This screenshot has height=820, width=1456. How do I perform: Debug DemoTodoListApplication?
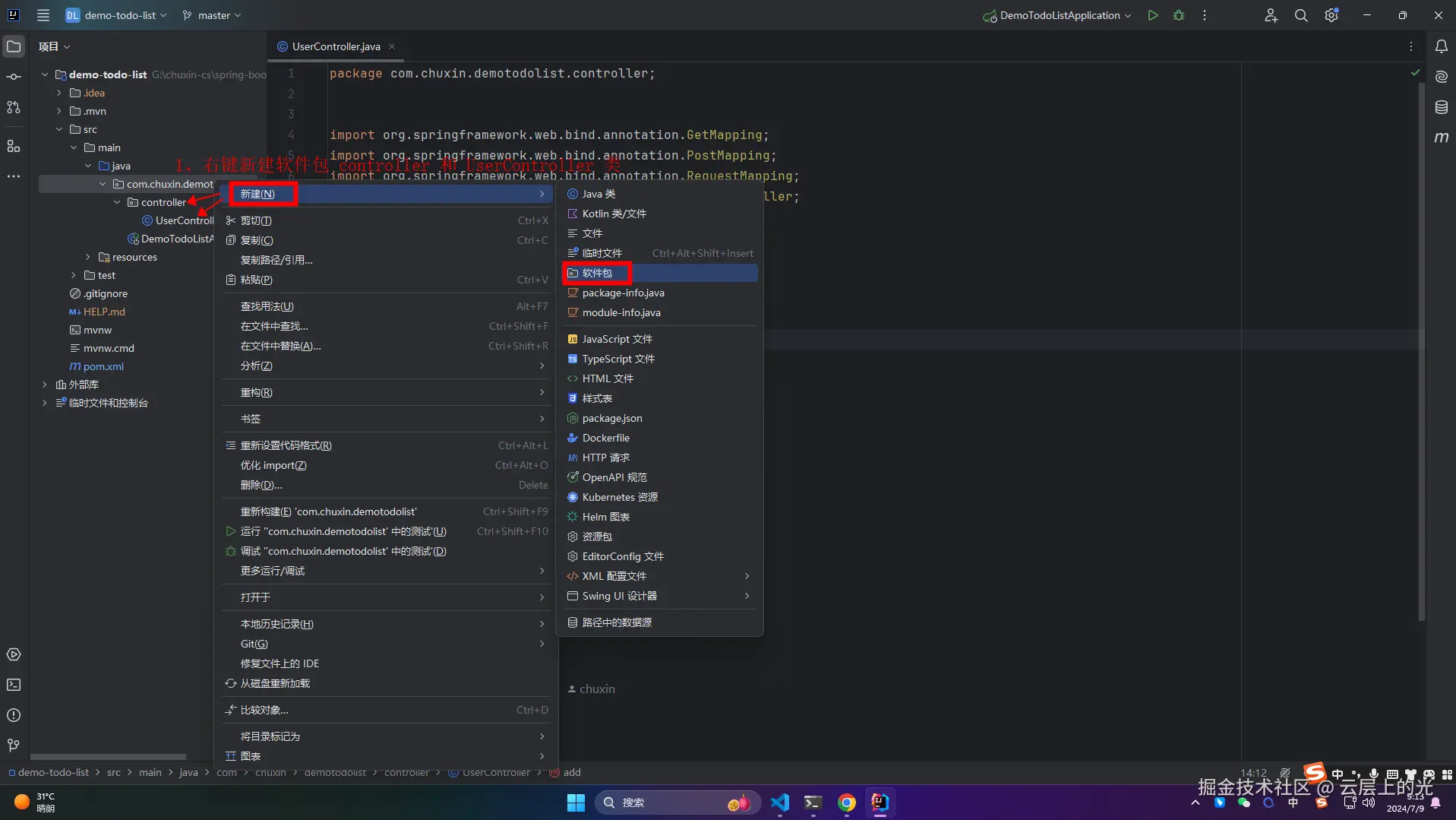click(1179, 15)
